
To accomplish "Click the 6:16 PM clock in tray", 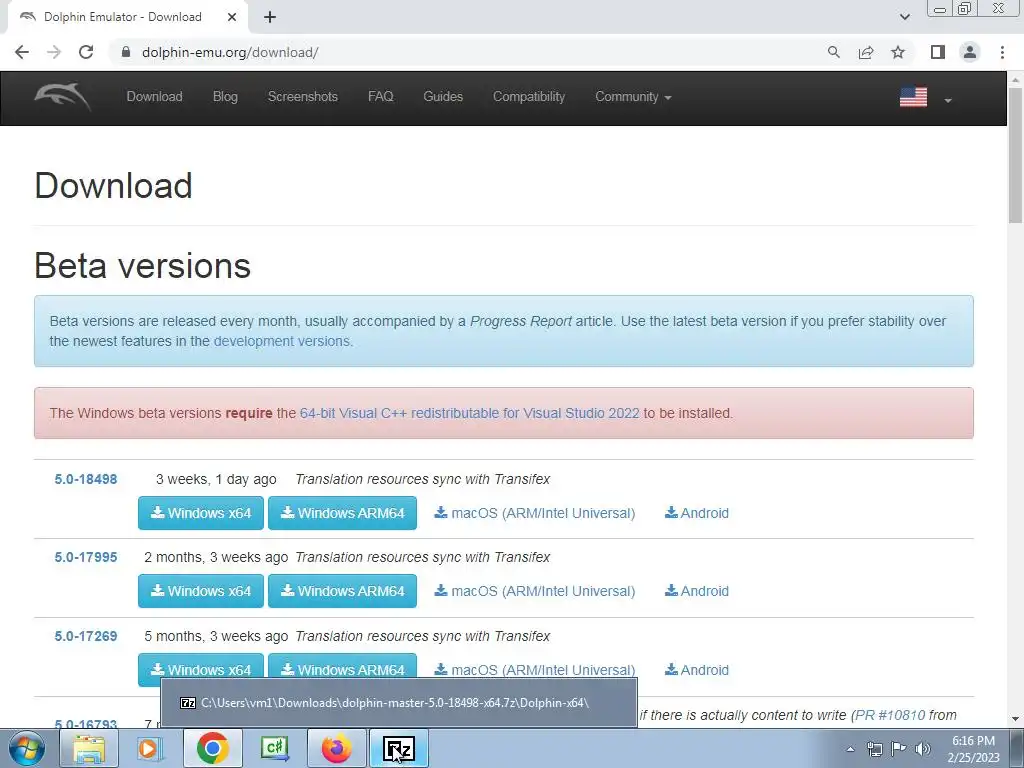I will (973, 741).
